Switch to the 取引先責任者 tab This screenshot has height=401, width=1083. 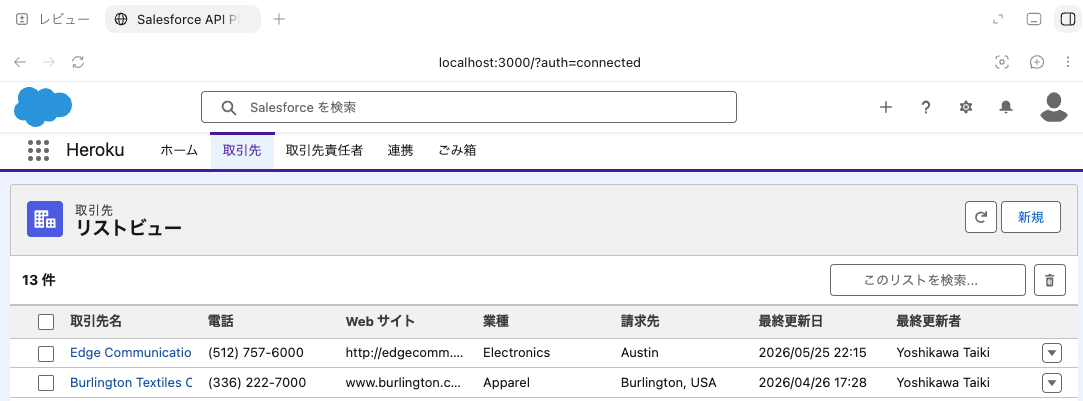[325, 150]
